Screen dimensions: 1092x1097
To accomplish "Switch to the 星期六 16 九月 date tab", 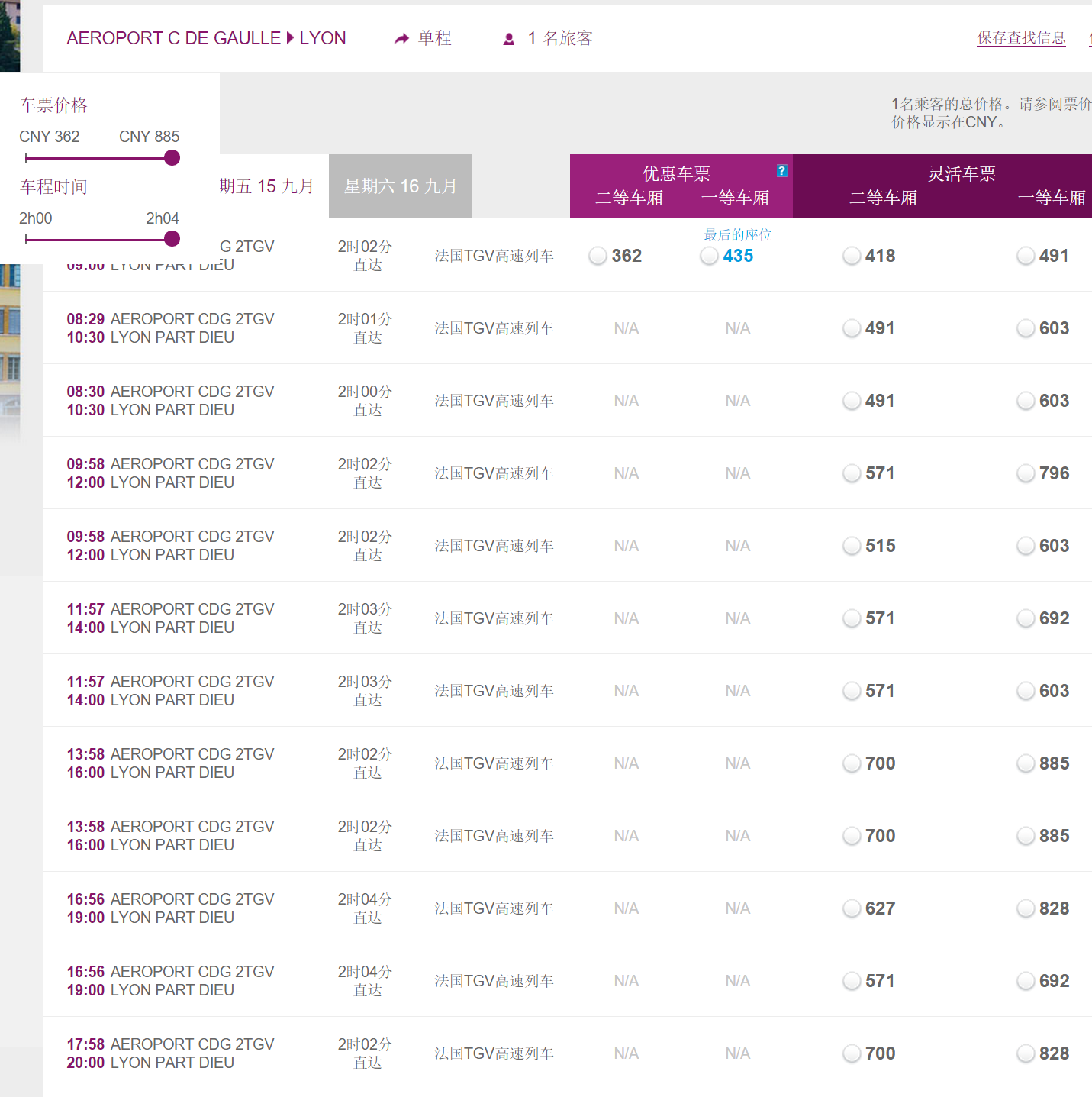I will tap(401, 186).
